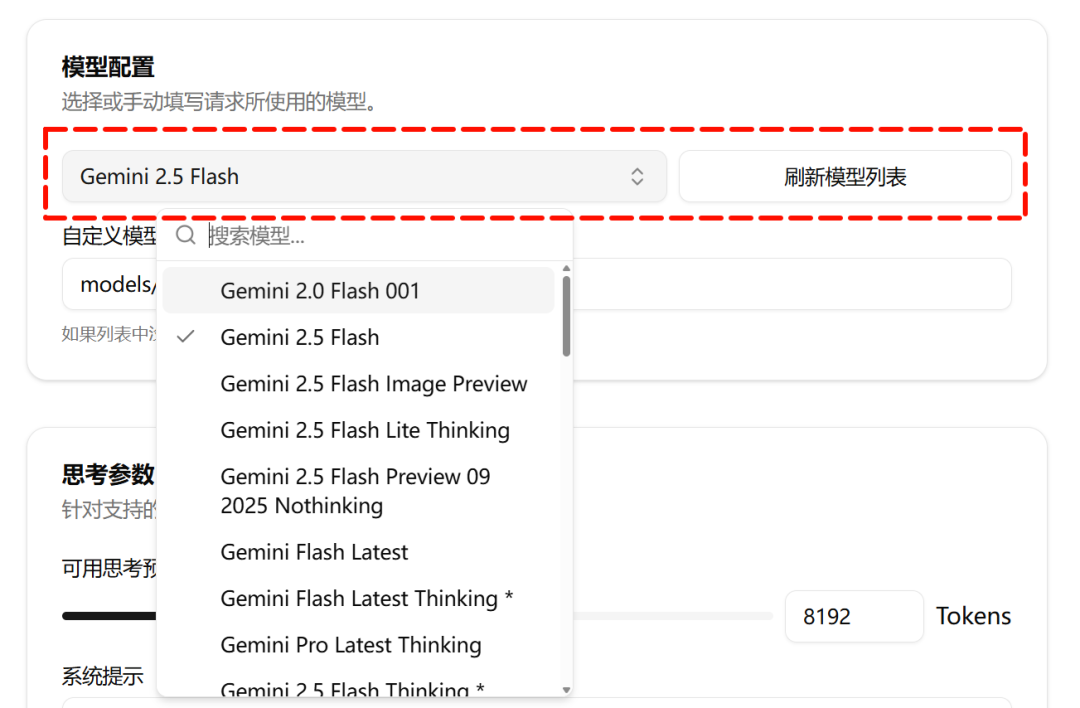Screen dimensions: 1080x708
Task: Select Gemini 2.5 Flash Thinking * at bottom
Action: tap(352, 688)
